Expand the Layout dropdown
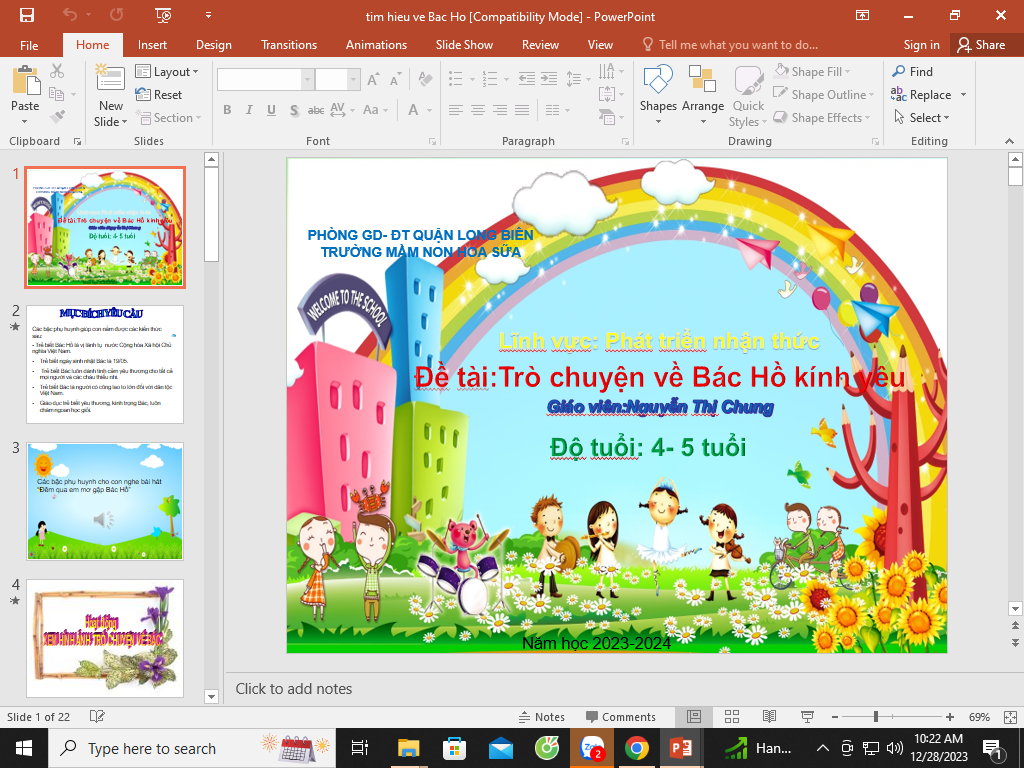The width and height of the screenshot is (1024, 768). coord(167,72)
